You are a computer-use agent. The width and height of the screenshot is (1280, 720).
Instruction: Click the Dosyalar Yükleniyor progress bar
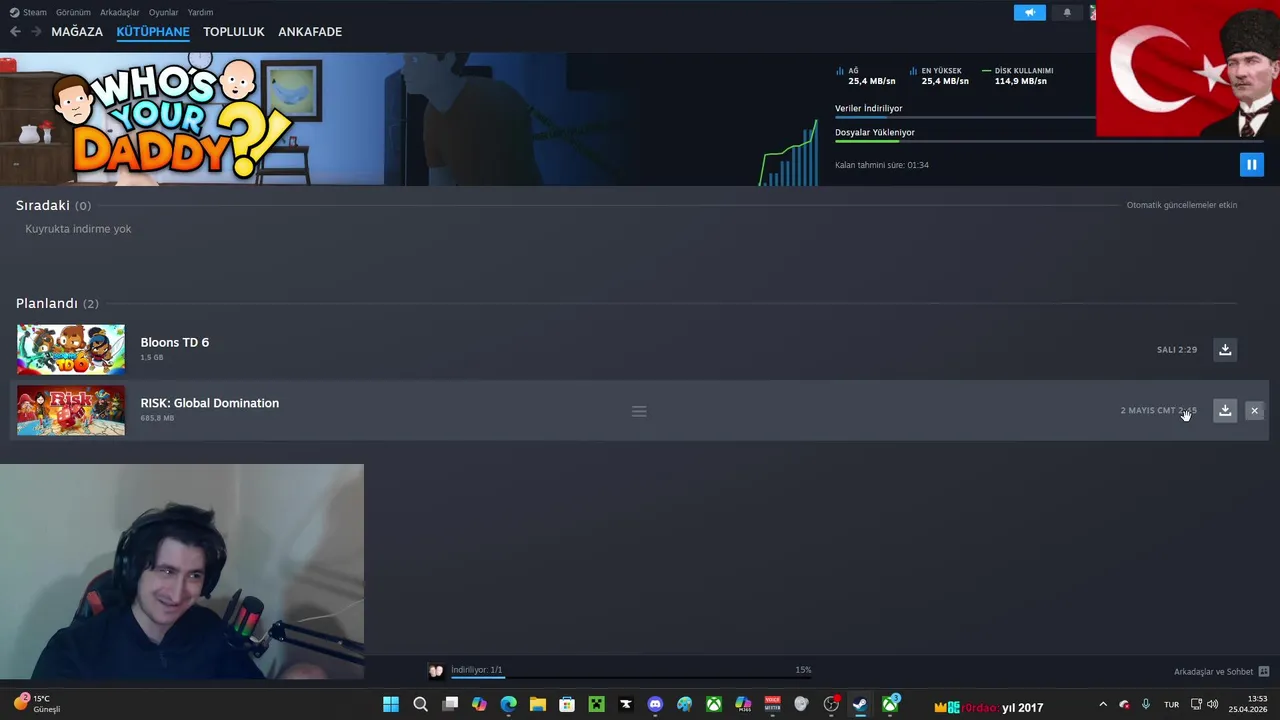point(1050,142)
